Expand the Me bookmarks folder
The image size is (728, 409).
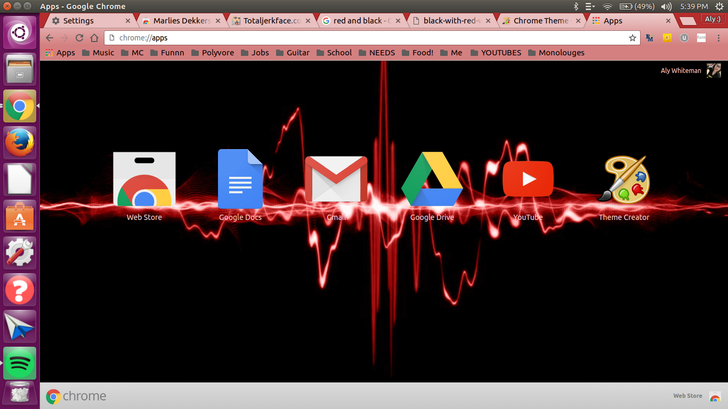451,53
